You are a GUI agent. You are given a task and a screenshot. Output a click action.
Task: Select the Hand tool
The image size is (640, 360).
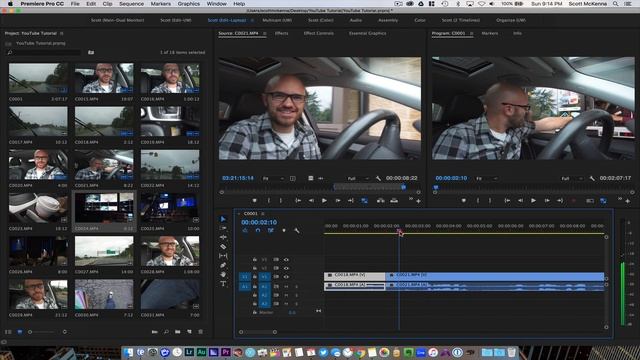(x=223, y=274)
